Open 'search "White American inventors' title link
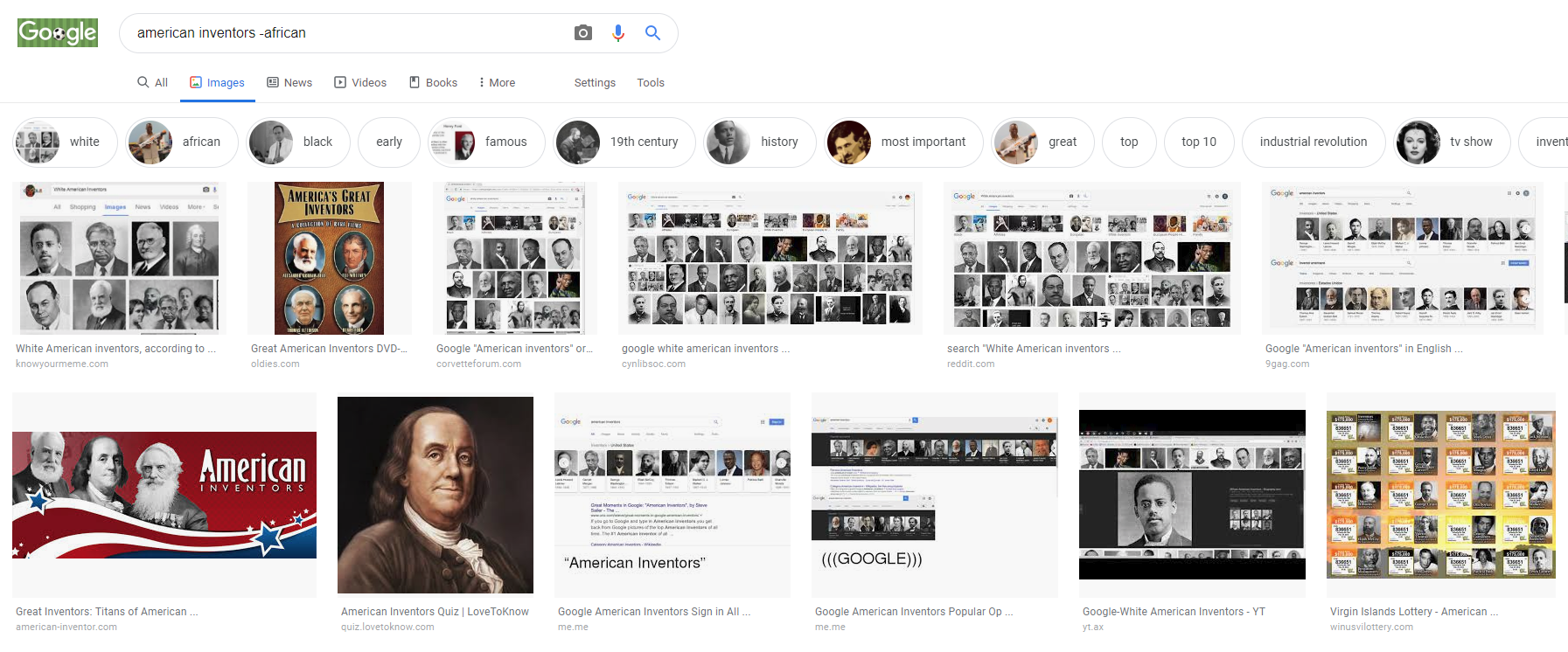The height and width of the screenshot is (652, 1568). pos(1034,349)
